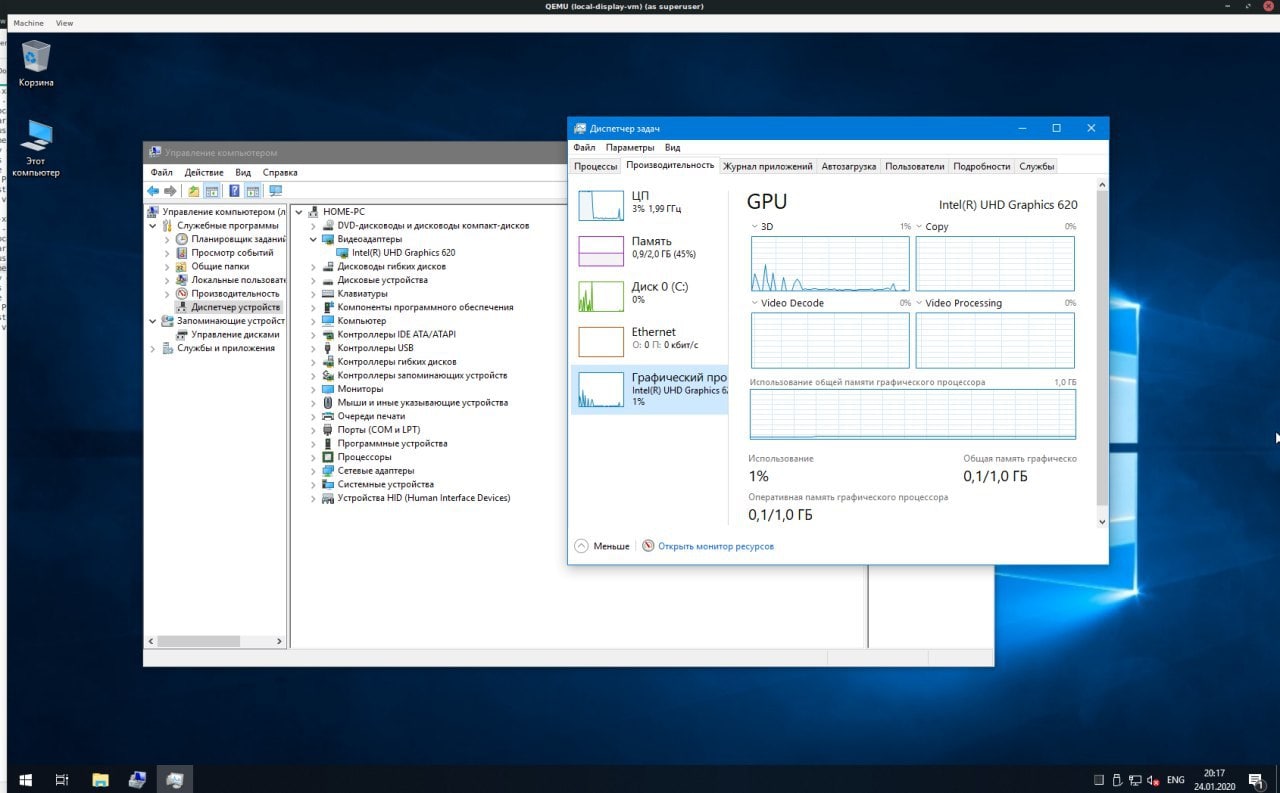Open File Explorer from the taskbar
1280x793 pixels.
(100, 779)
